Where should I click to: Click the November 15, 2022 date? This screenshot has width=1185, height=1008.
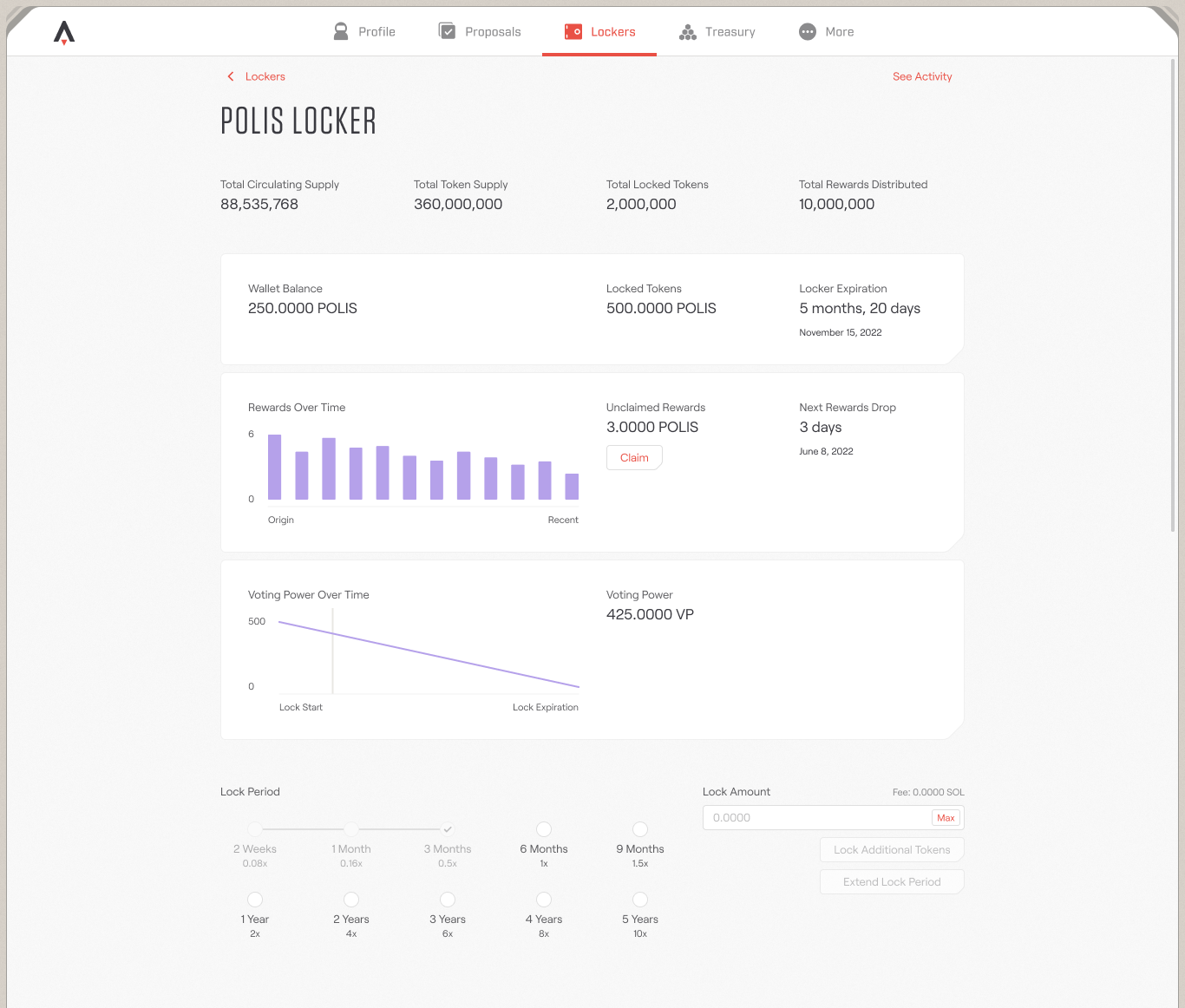click(x=841, y=332)
